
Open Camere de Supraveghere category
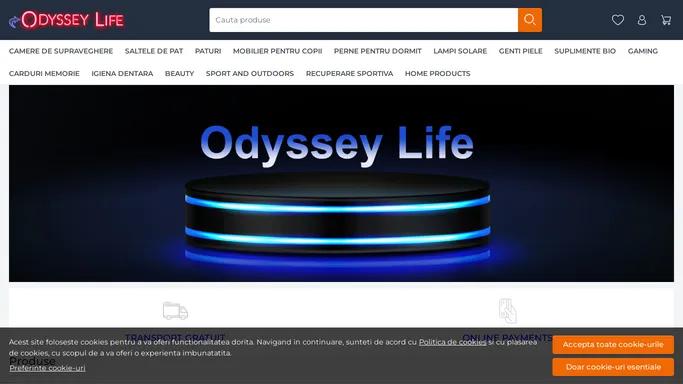[x=61, y=51]
